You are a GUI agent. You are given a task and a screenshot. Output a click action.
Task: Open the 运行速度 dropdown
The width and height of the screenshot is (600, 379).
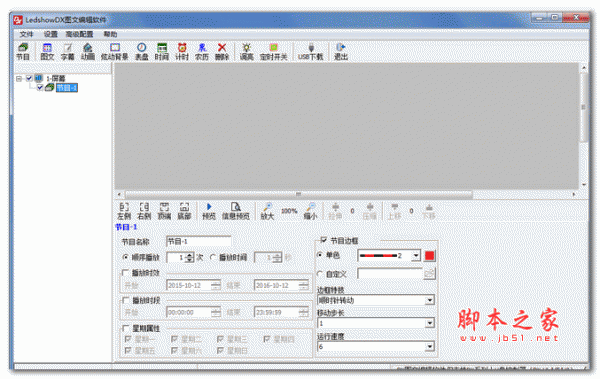430,347
